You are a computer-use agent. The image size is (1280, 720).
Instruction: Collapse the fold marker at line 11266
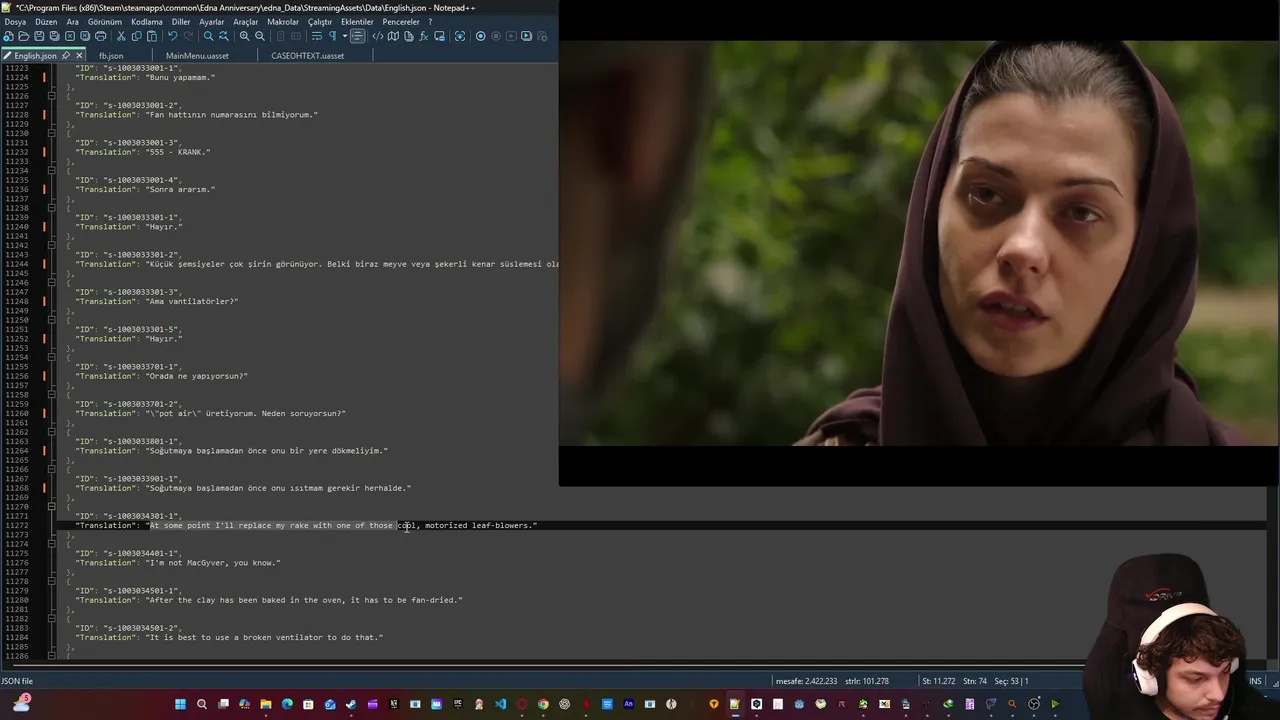(52, 469)
